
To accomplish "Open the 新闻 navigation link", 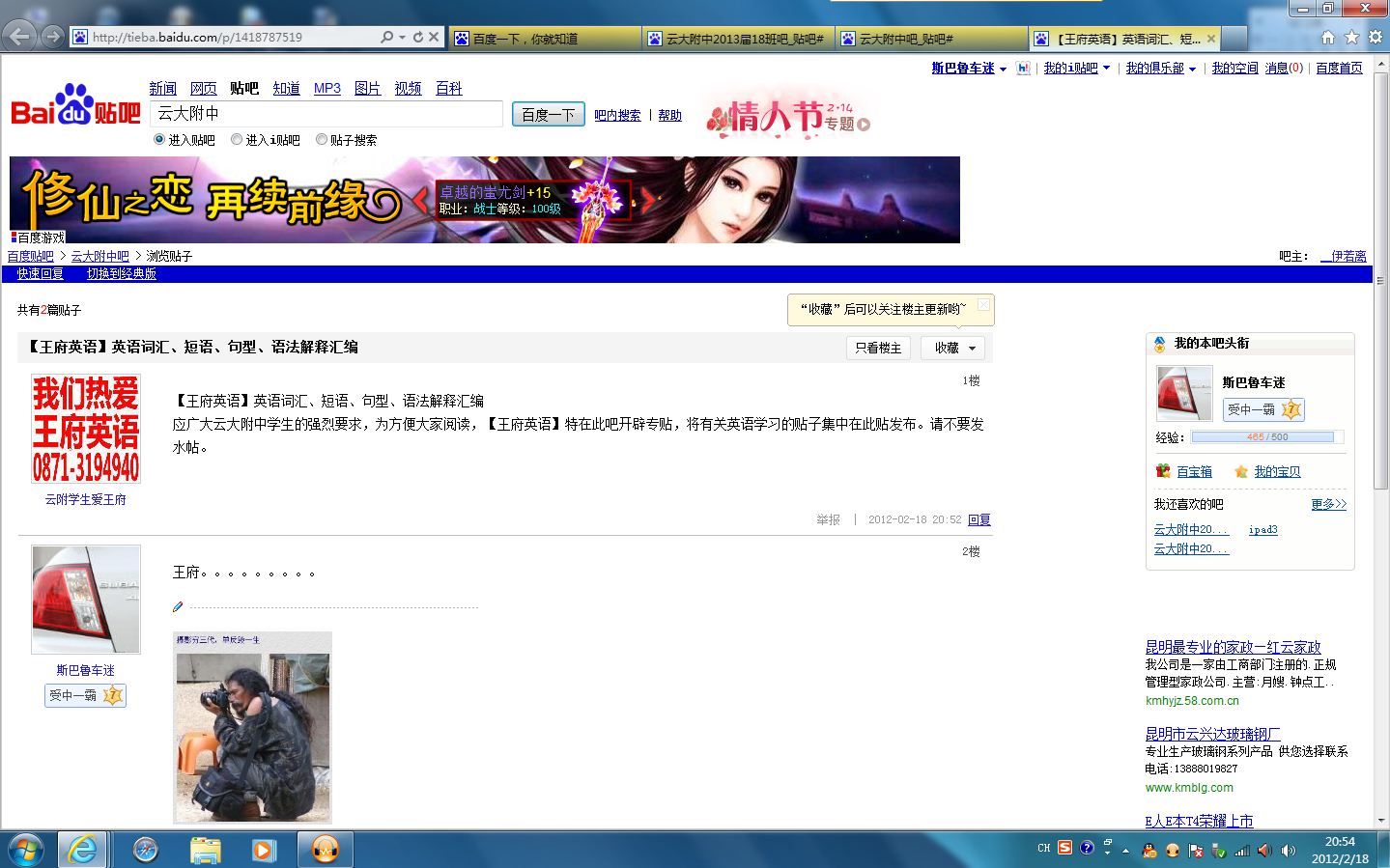I will (163, 88).
